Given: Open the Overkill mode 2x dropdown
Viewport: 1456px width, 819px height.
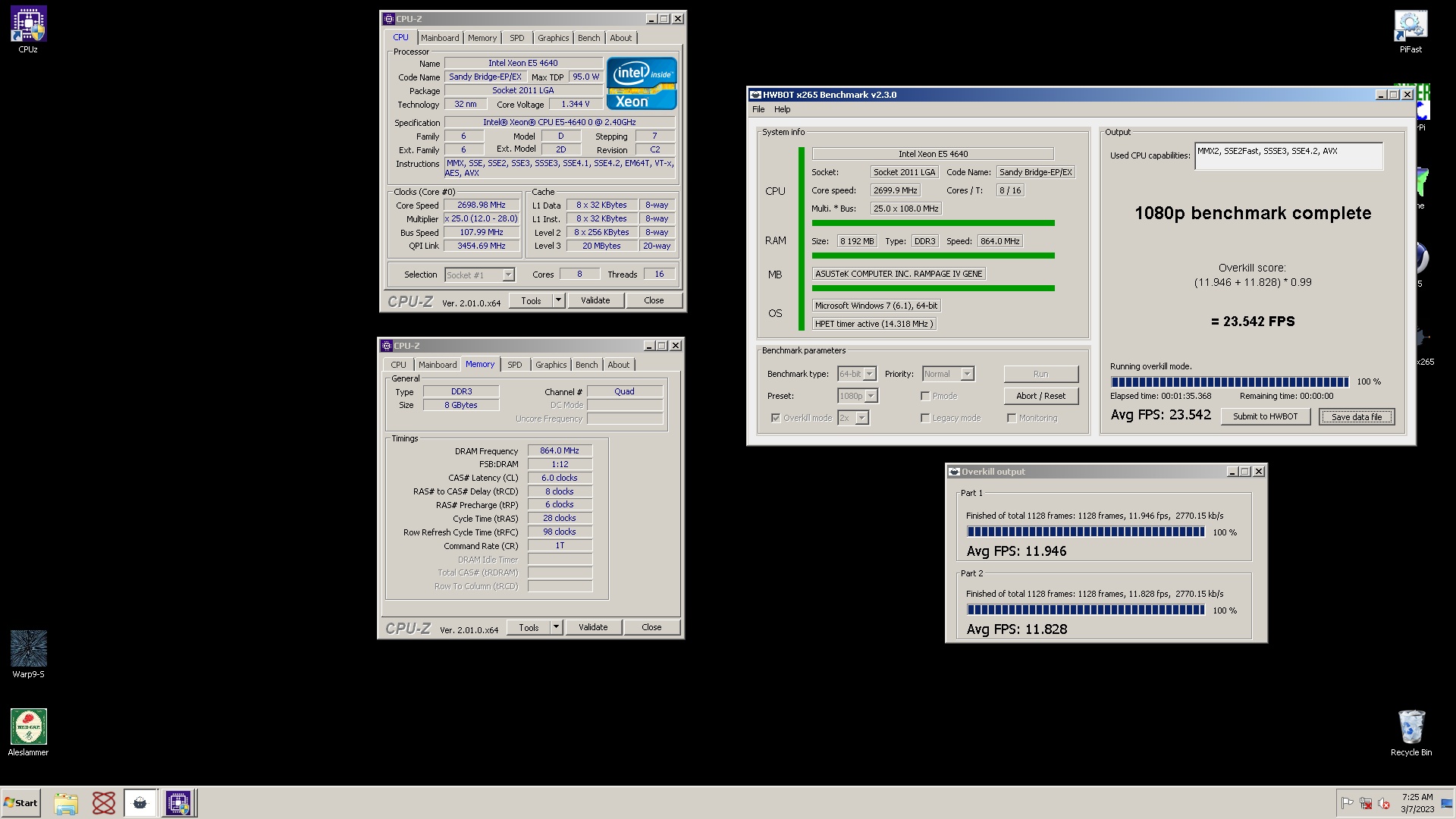Looking at the screenshot, I should click(861, 418).
